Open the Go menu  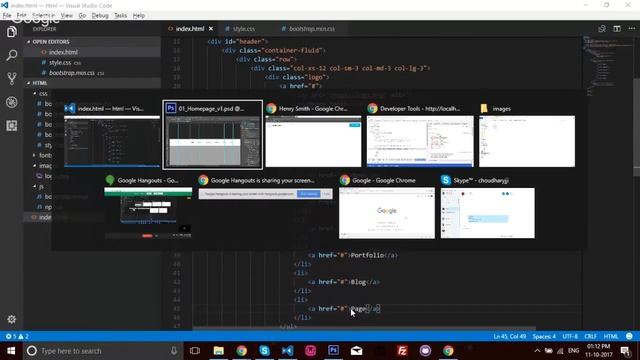tap(82, 16)
